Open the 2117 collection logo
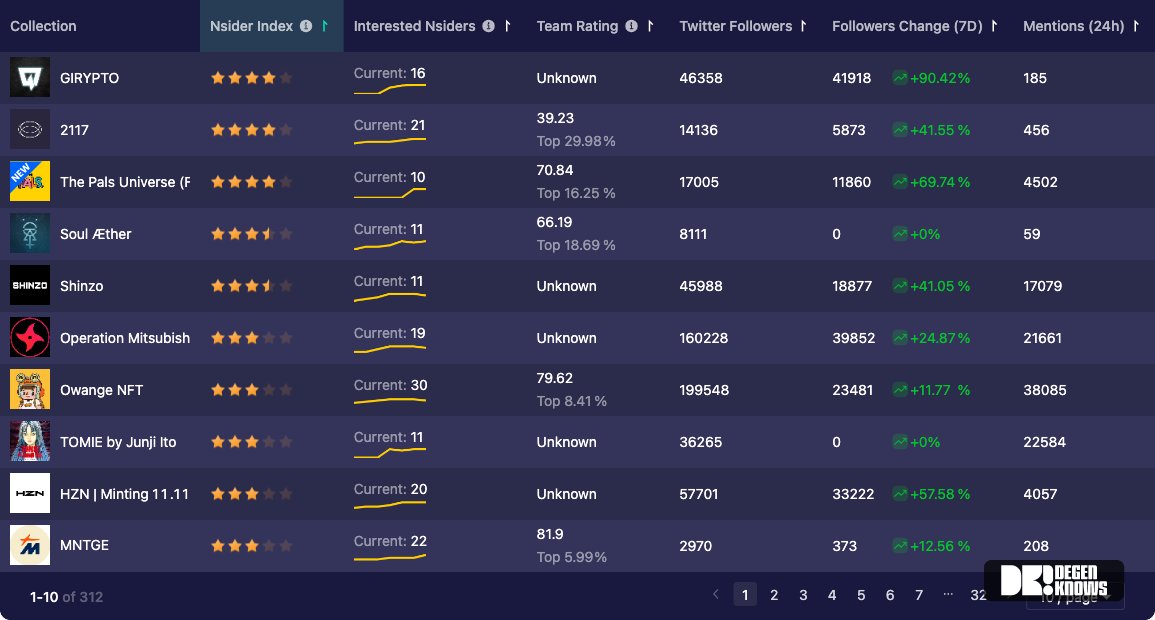1155x620 pixels. tap(29, 130)
